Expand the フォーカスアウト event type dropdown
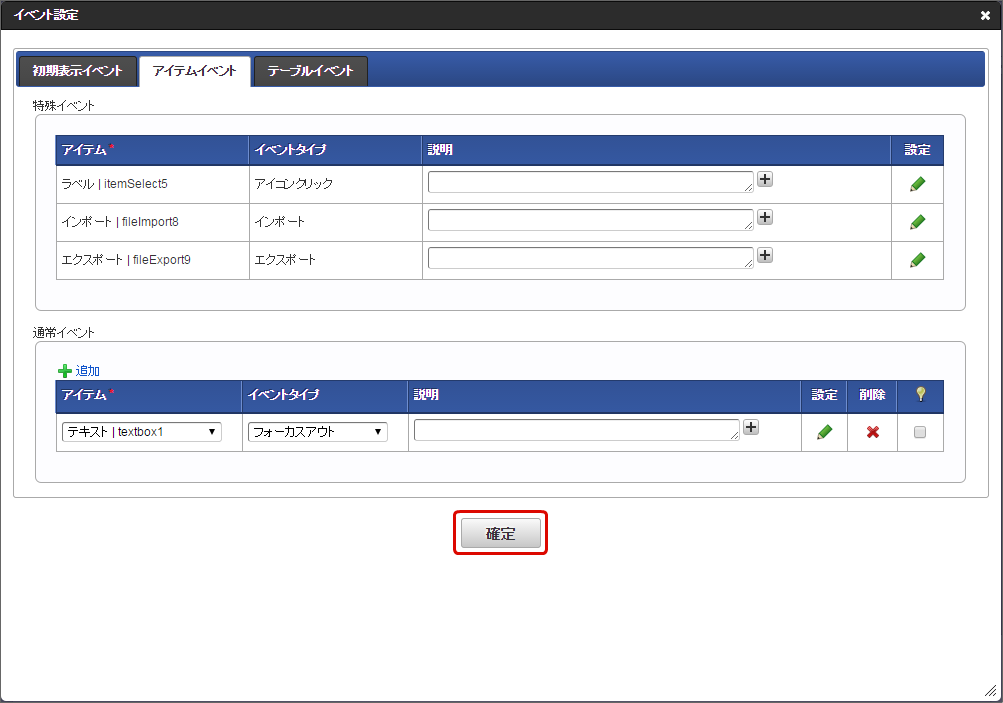Image resolution: width=1003 pixels, height=703 pixels. point(317,432)
